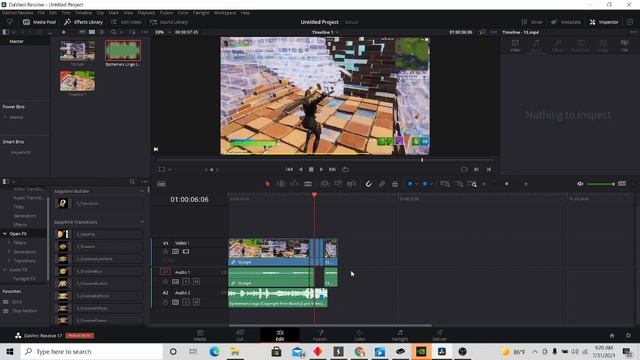Viewport: 640px width, 360px height.
Task: Click the Insert Clip toolbar icon
Action: [324, 184]
